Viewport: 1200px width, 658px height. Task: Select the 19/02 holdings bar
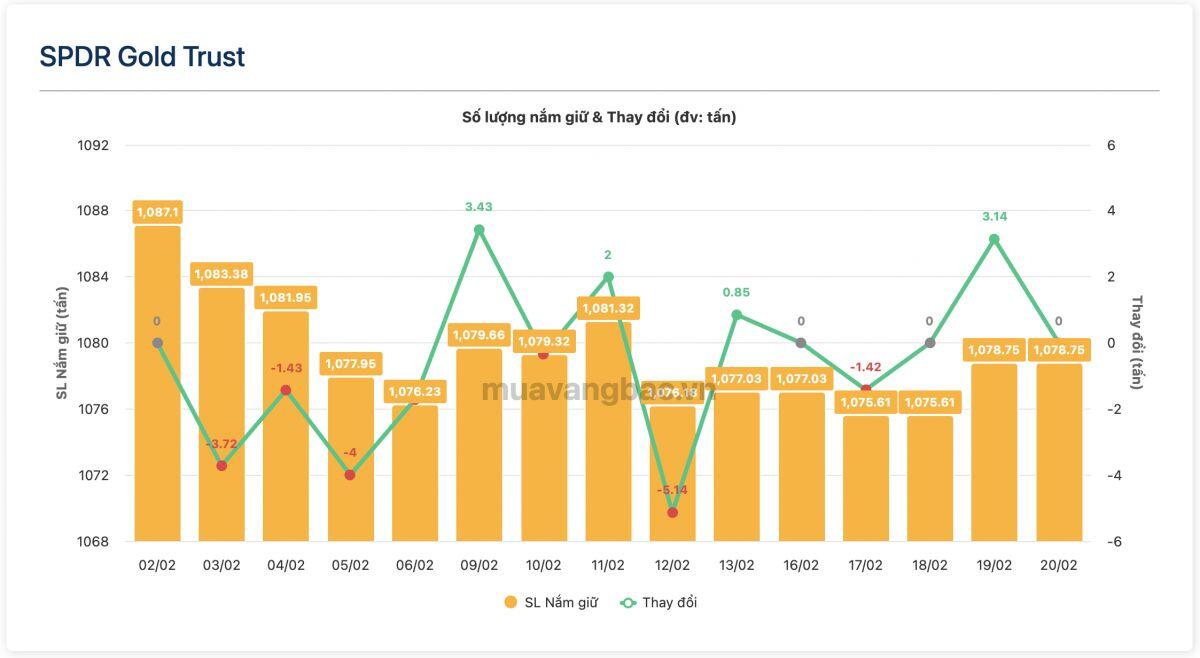coord(994,452)
